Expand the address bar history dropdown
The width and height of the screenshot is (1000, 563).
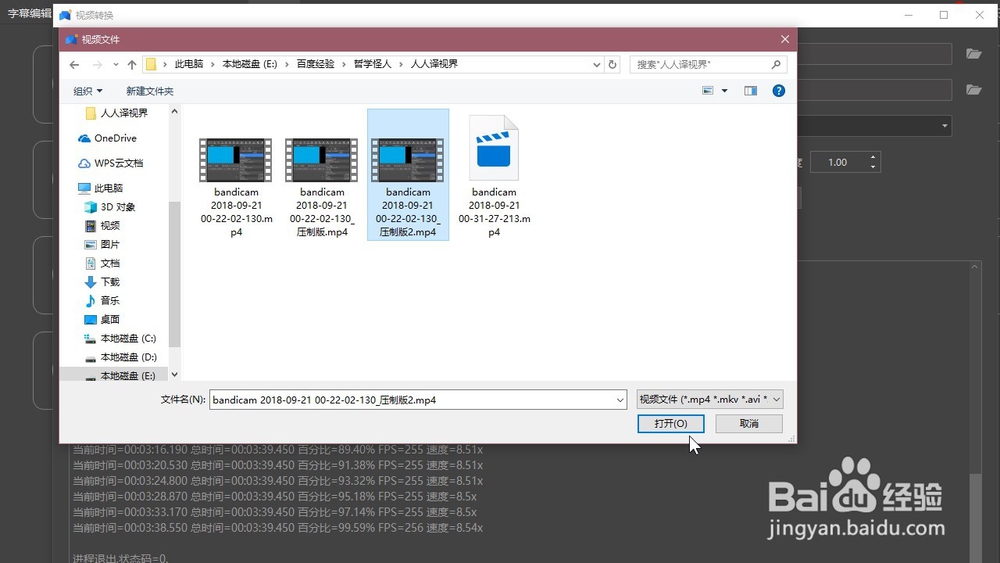(x=596, y=64)
